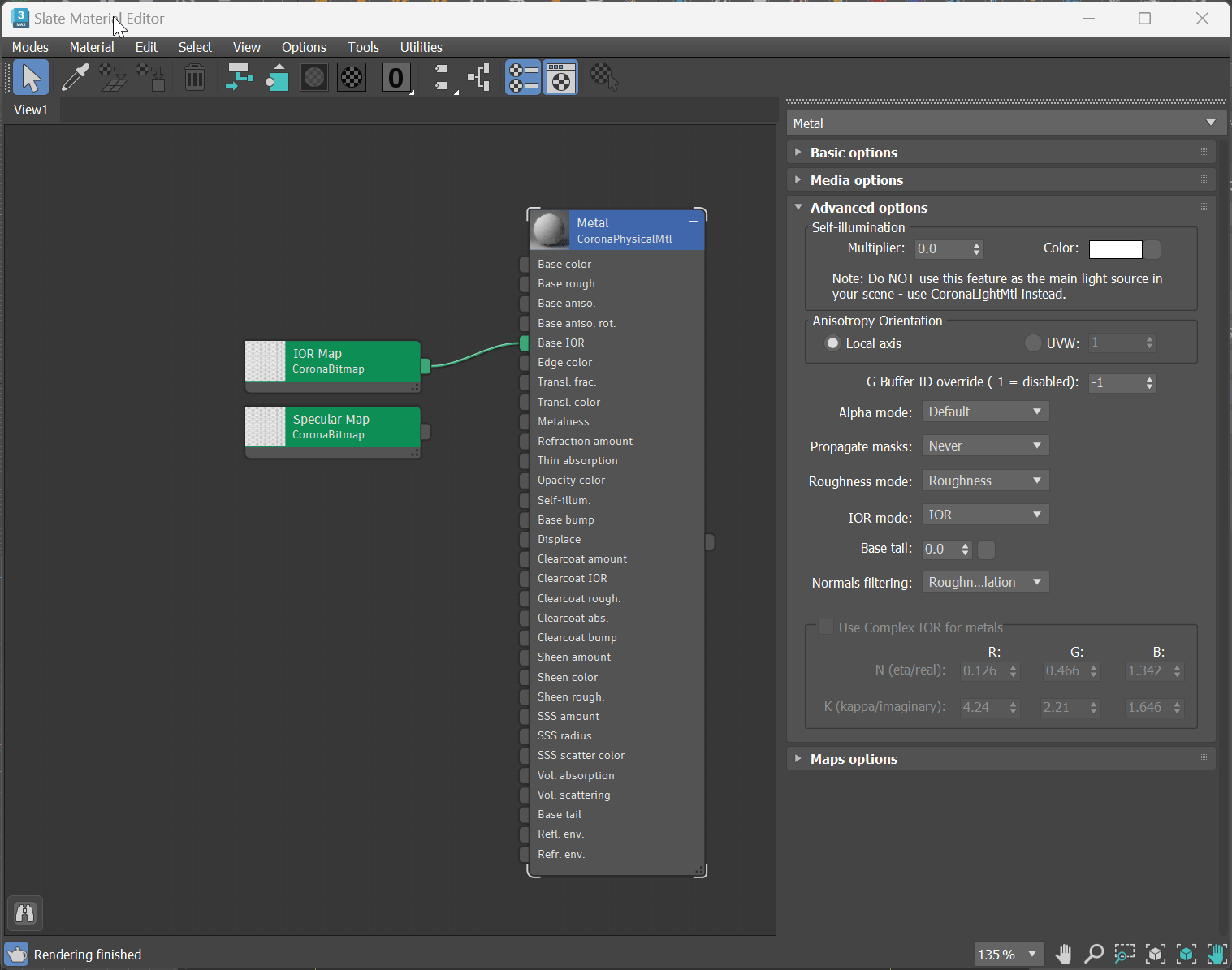Pick material from object eyedropper
This screenshot has height=970, width=1232.
click(75, 78)
